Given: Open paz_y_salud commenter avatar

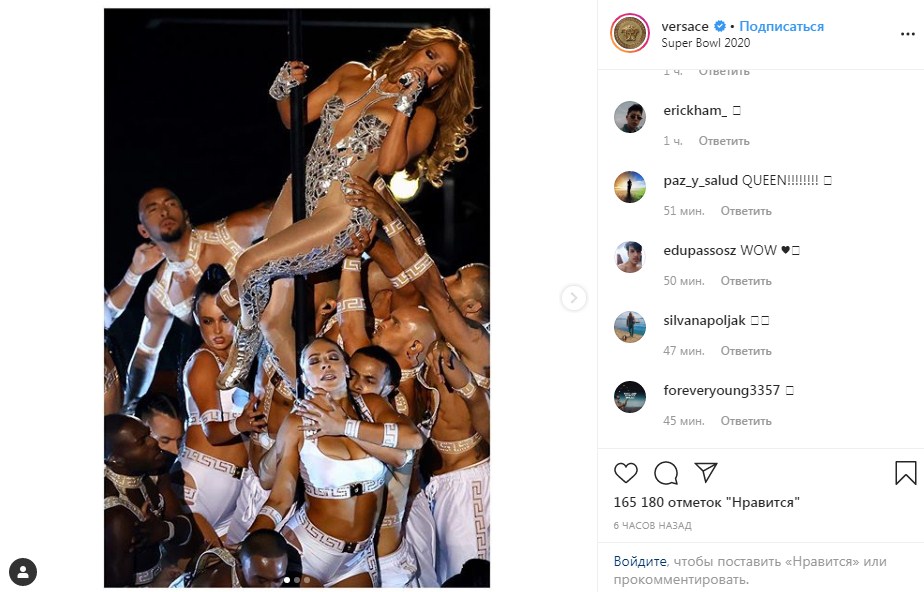Looking at the screenshot, I should click(x=630, y=187).
